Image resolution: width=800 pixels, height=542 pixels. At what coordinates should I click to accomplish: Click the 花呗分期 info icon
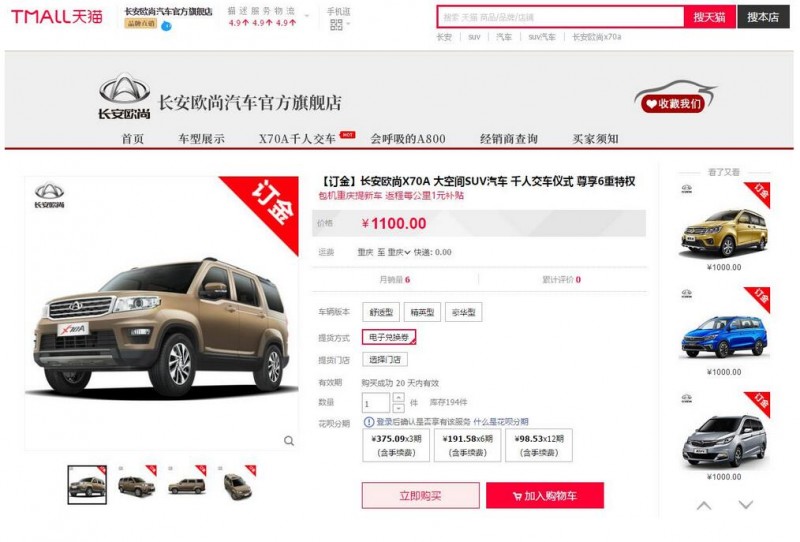[x=368, y=422]
